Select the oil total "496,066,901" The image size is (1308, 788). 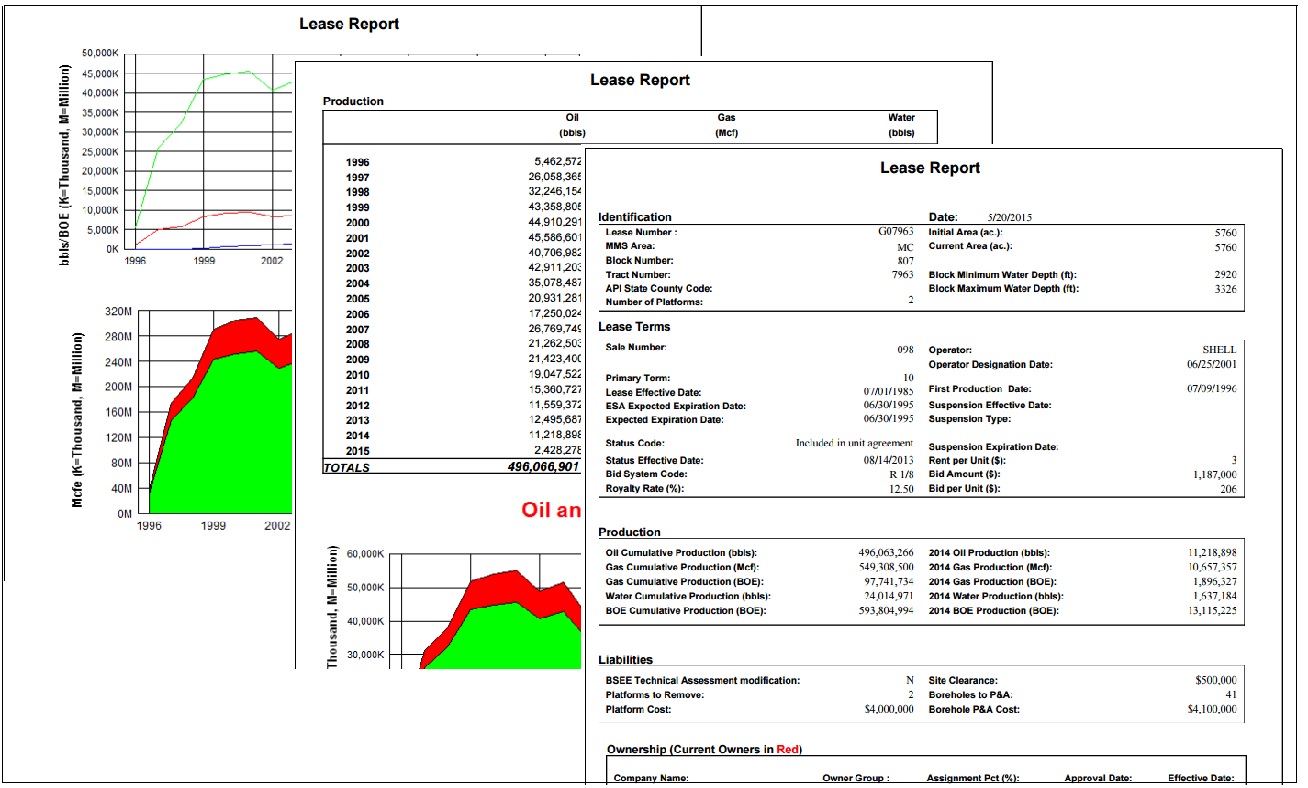point(545,467)
